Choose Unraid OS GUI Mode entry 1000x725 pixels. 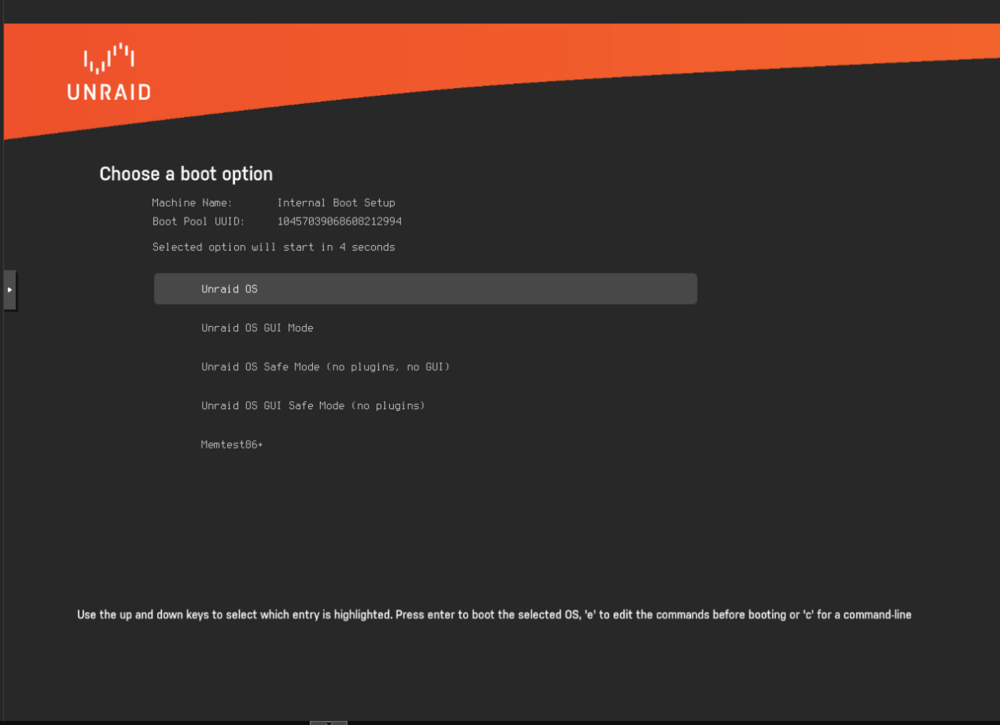tap(257, 328)
